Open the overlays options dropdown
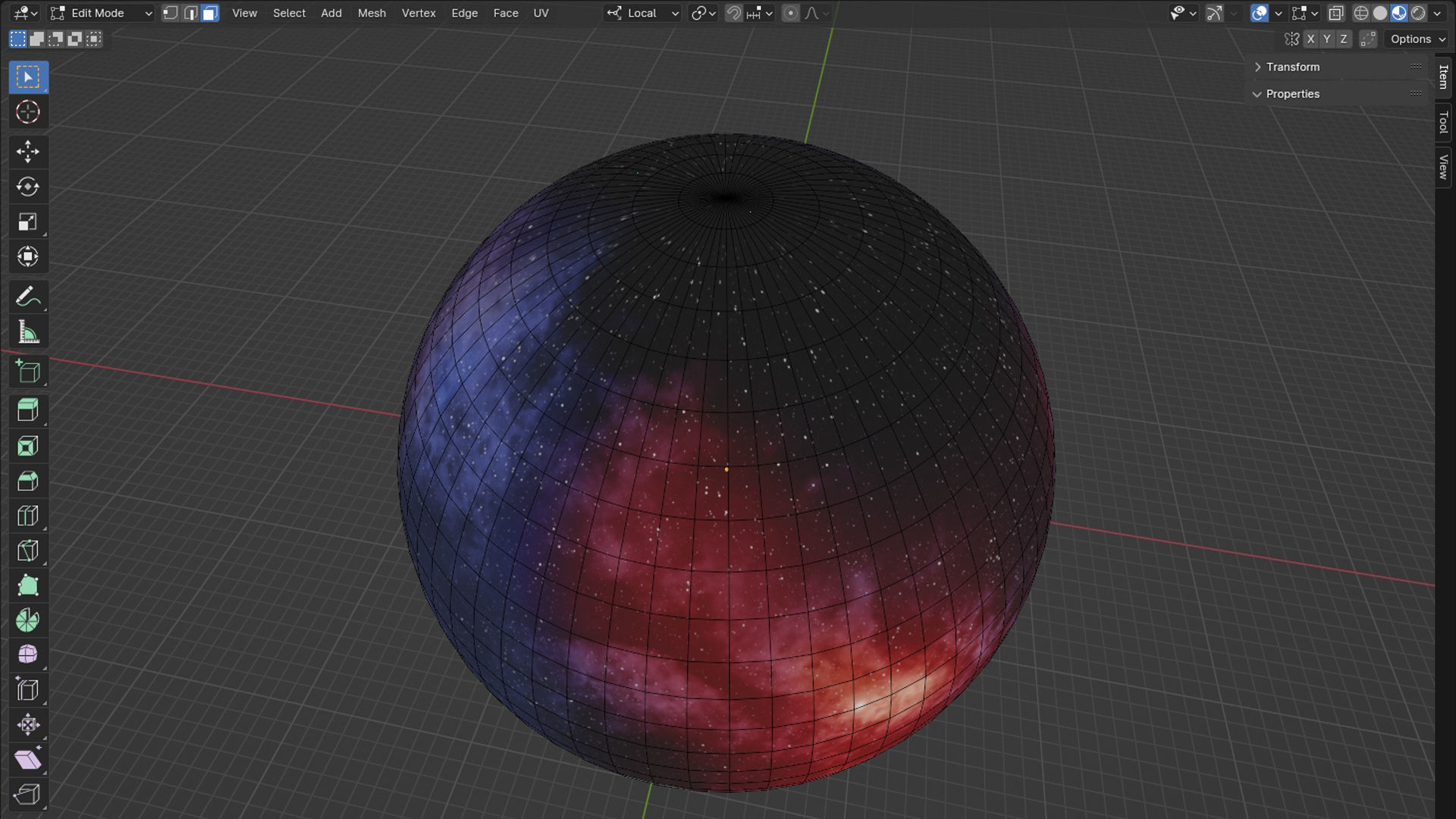Viewport: 1456px width, 819px height. (x=1279, y=13)
